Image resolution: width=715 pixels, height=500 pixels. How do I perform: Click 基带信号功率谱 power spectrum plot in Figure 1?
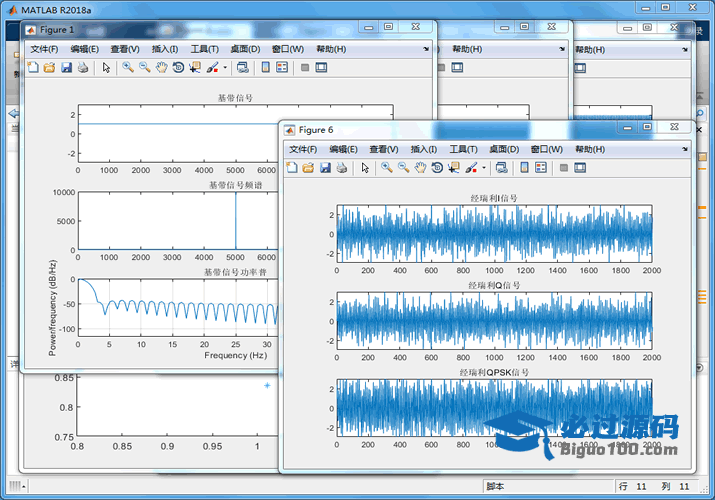tap(178, 308)
